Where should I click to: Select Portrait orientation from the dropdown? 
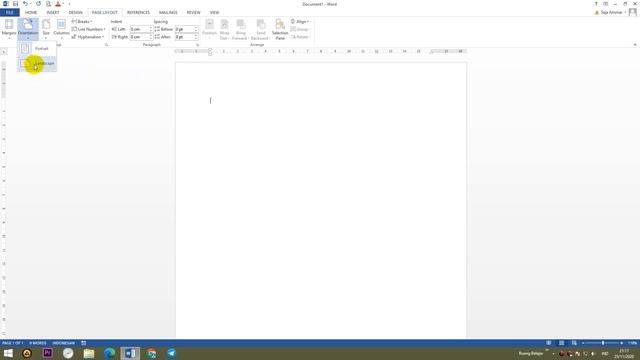(37, 49)
